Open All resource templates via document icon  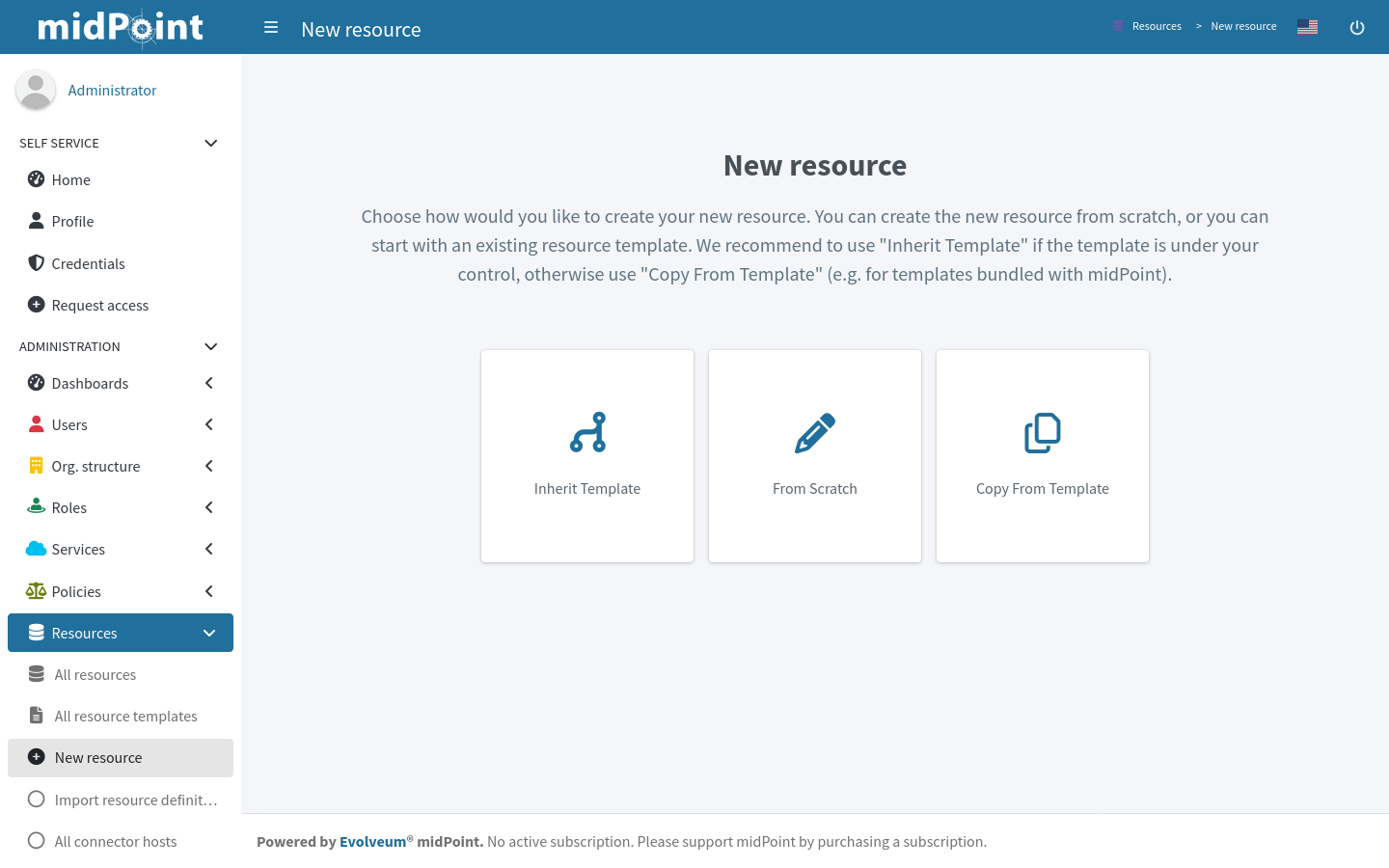(x=36, y=716)
